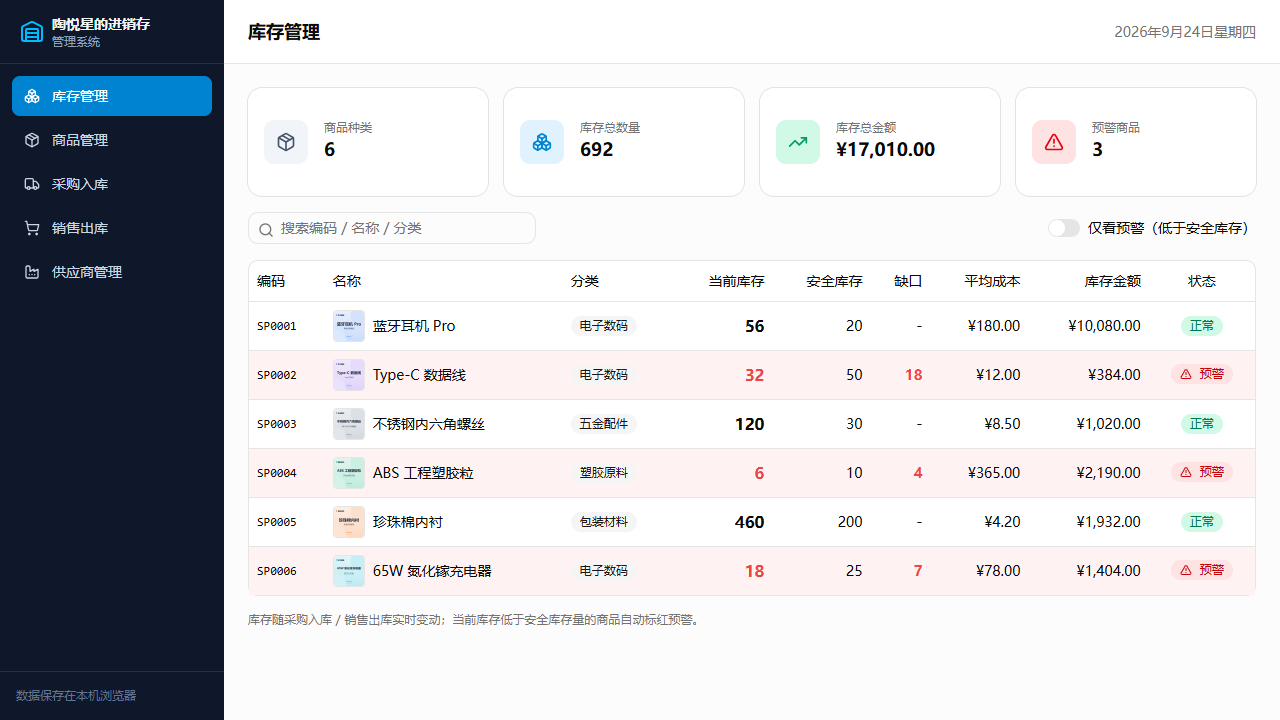Click the 库存总数量 blue boxes icon
Viewport: 1280px width, 720px height.
click(542, 142)
